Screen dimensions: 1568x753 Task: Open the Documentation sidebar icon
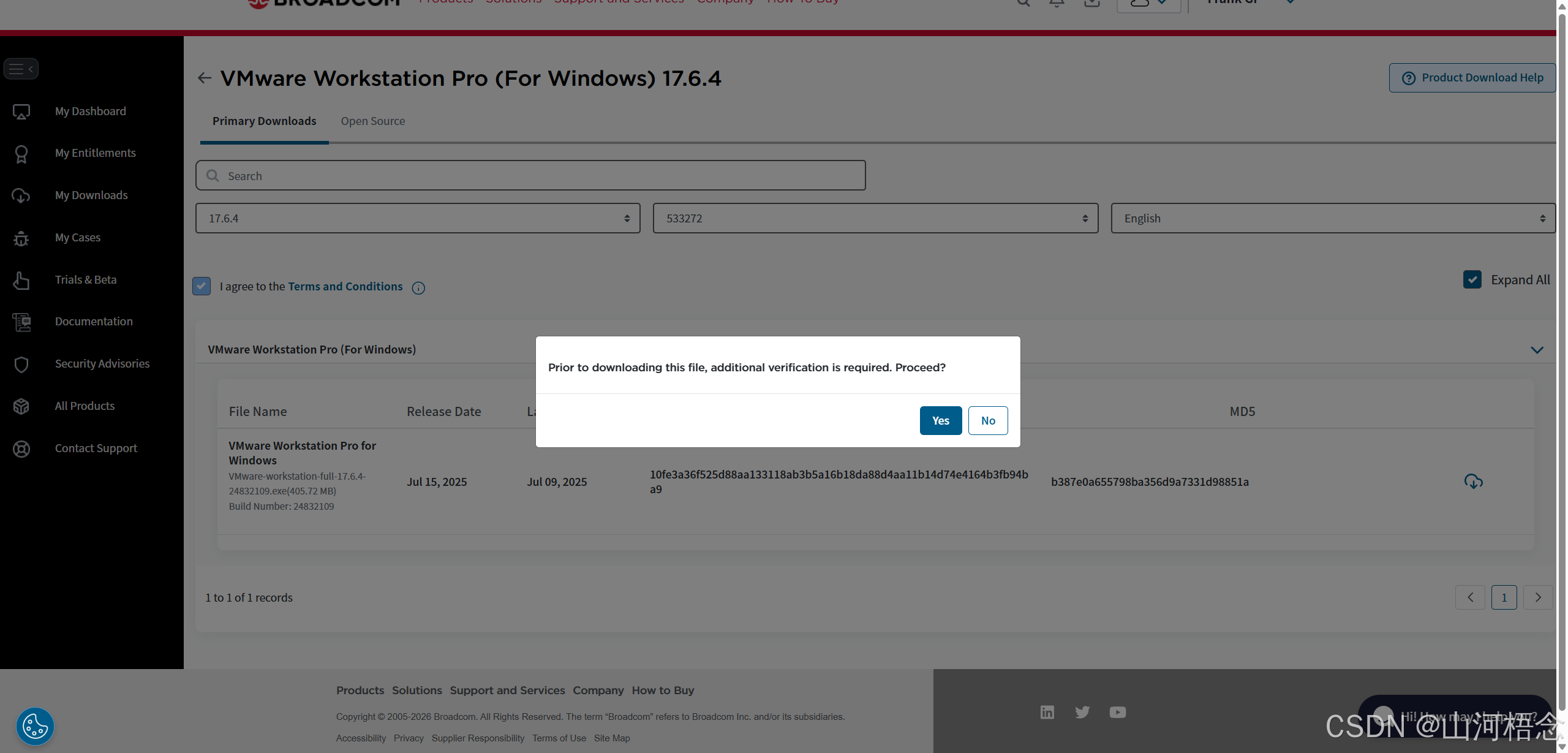(21, 322)
